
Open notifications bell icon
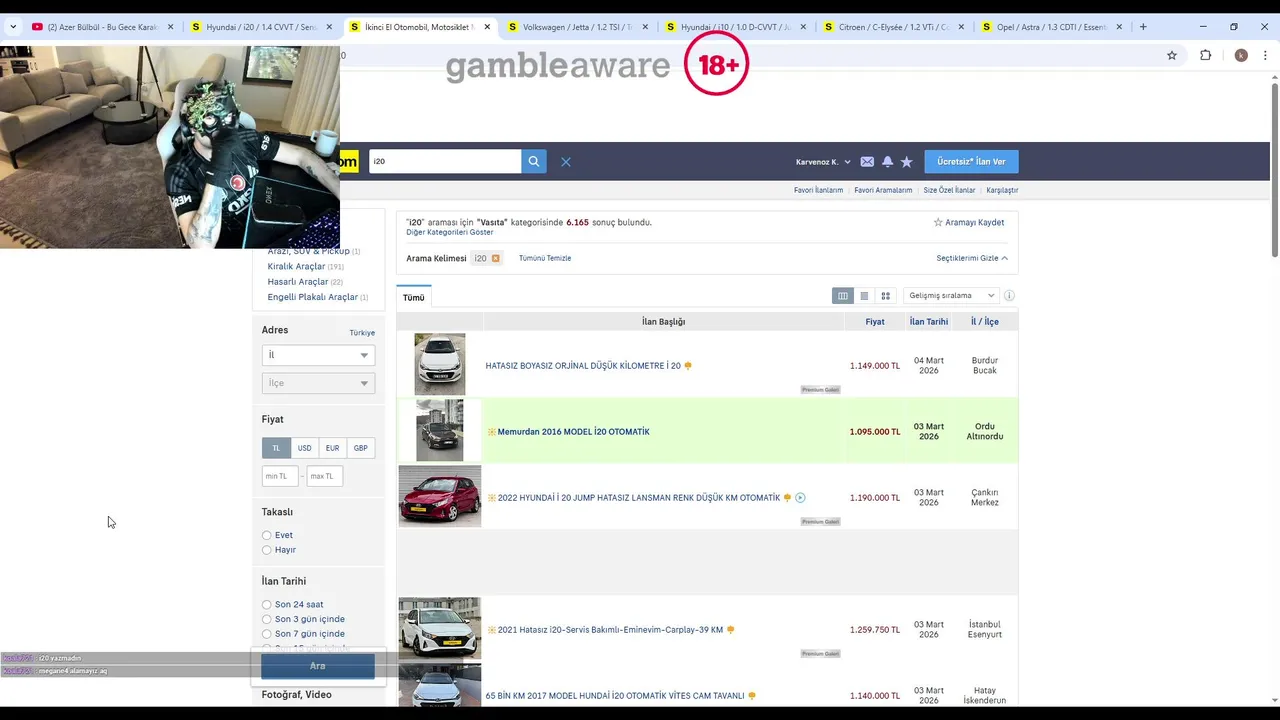point(887,162)
